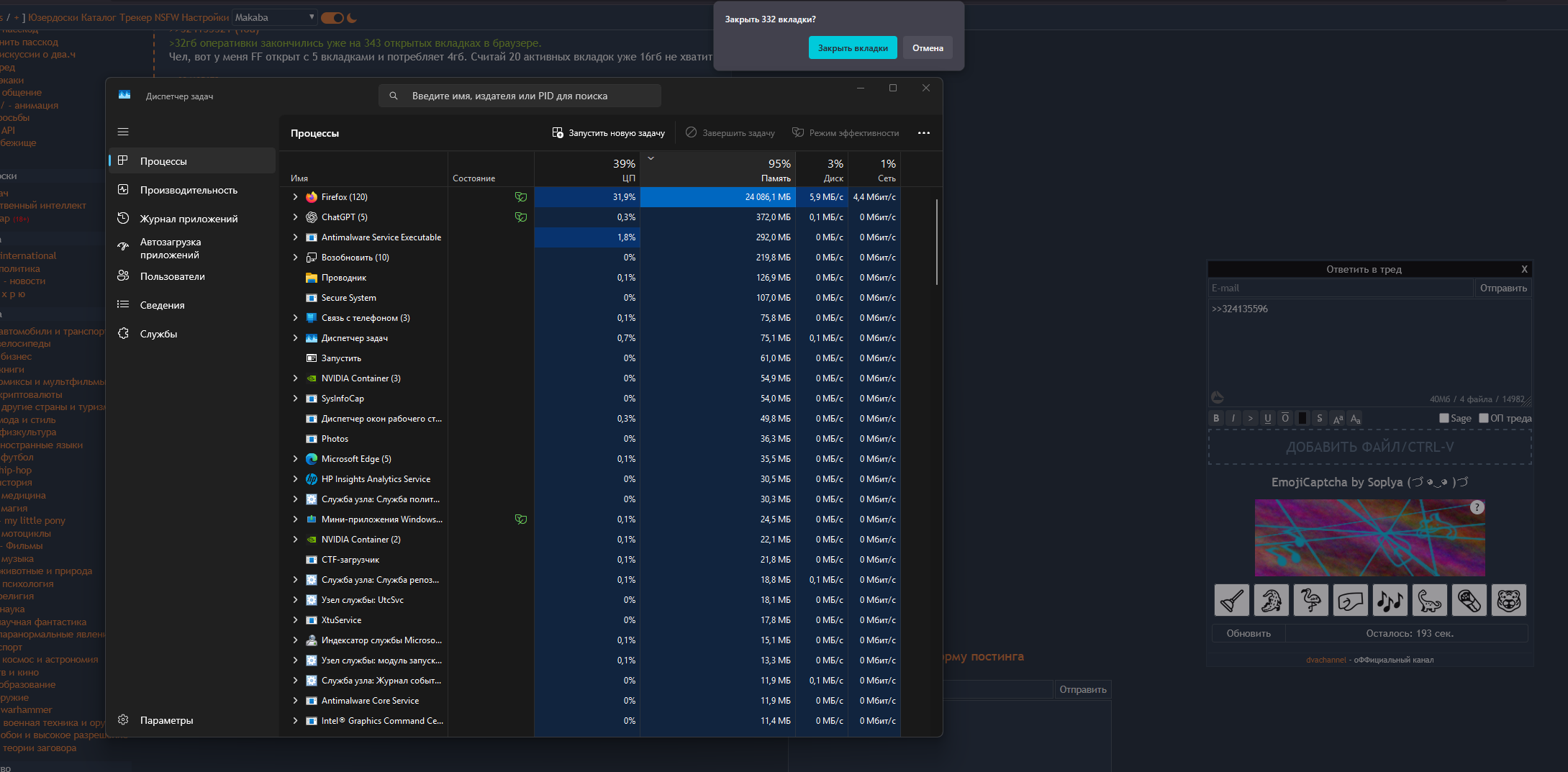Expand the Возобновить (10) process group
The image size is (1568, 772).
pos(295,258)
